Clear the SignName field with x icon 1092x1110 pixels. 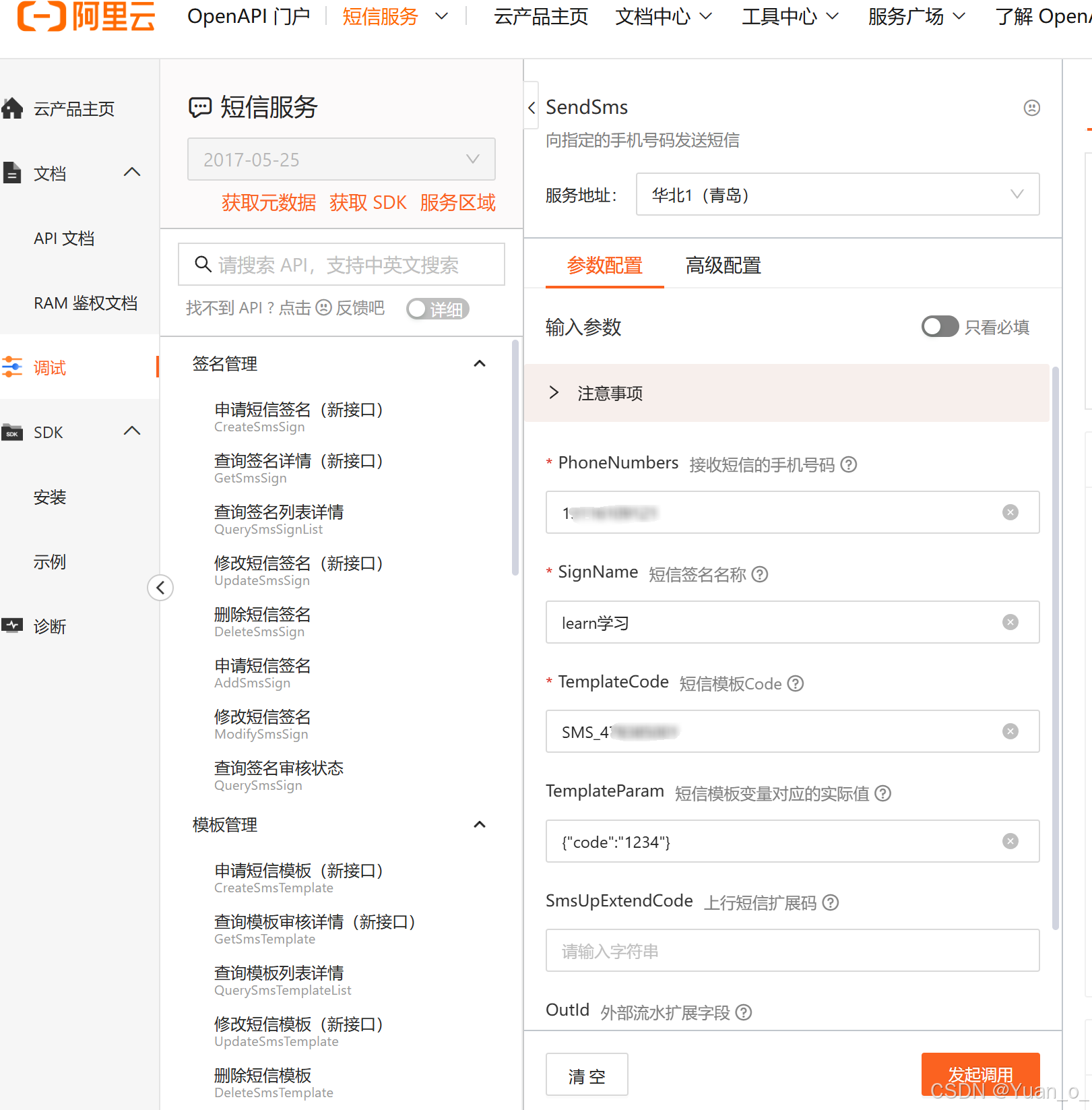1010,622
